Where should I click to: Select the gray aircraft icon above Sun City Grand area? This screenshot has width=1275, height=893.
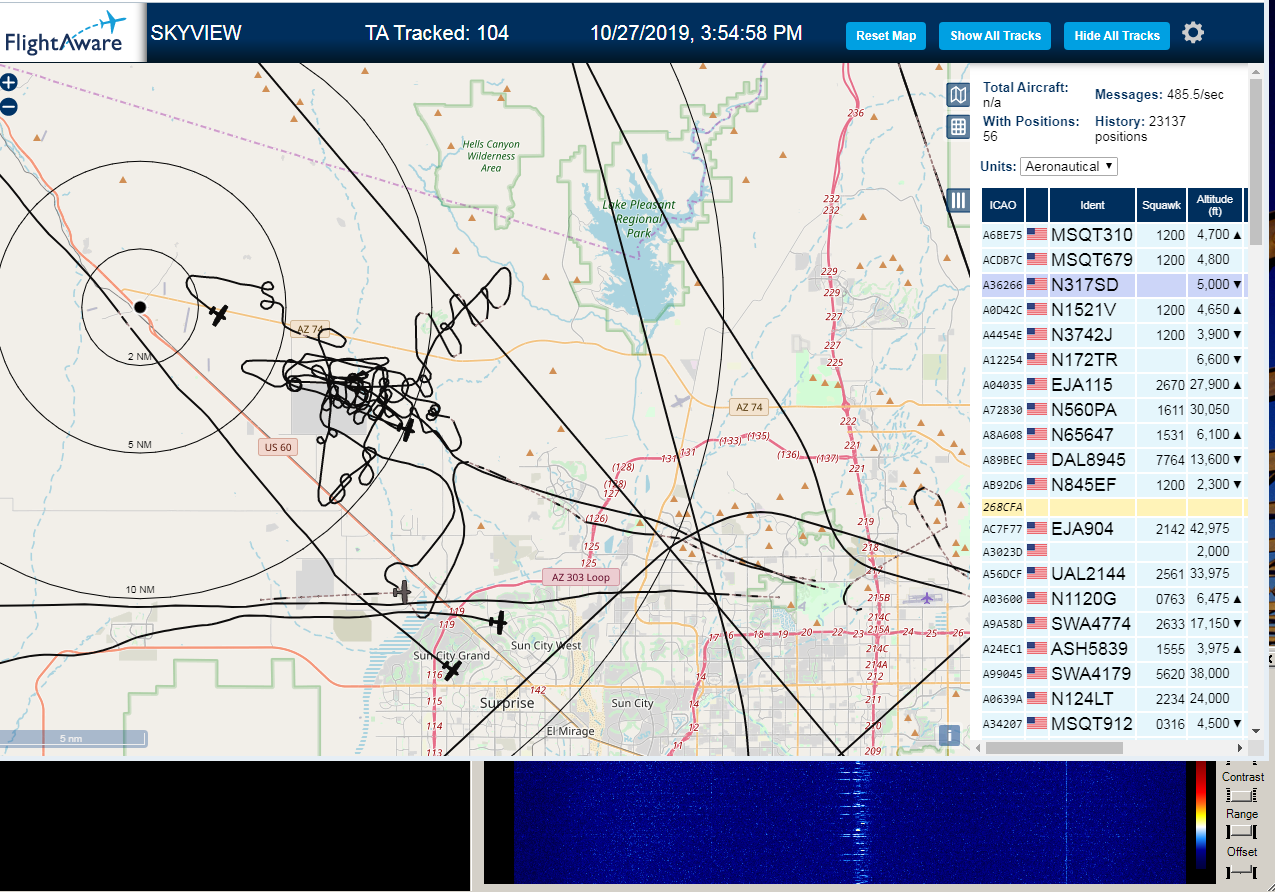tap(402, 591)
